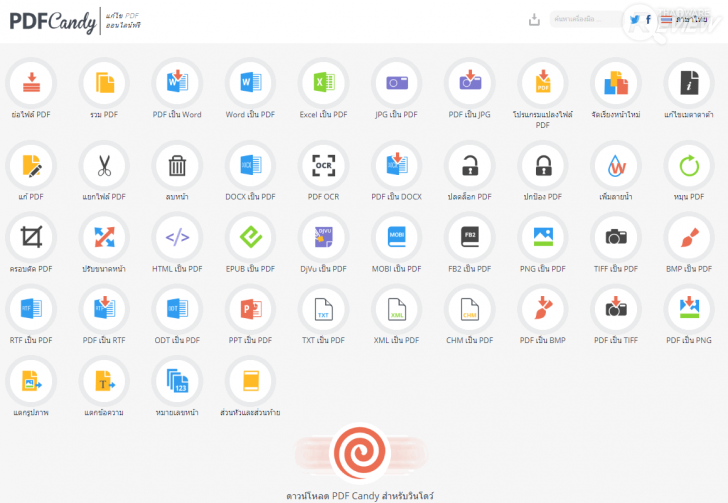Click the PDF Candy spiral download badge
728x503 pixels.
pyautogui.click(x=360, y=453)
